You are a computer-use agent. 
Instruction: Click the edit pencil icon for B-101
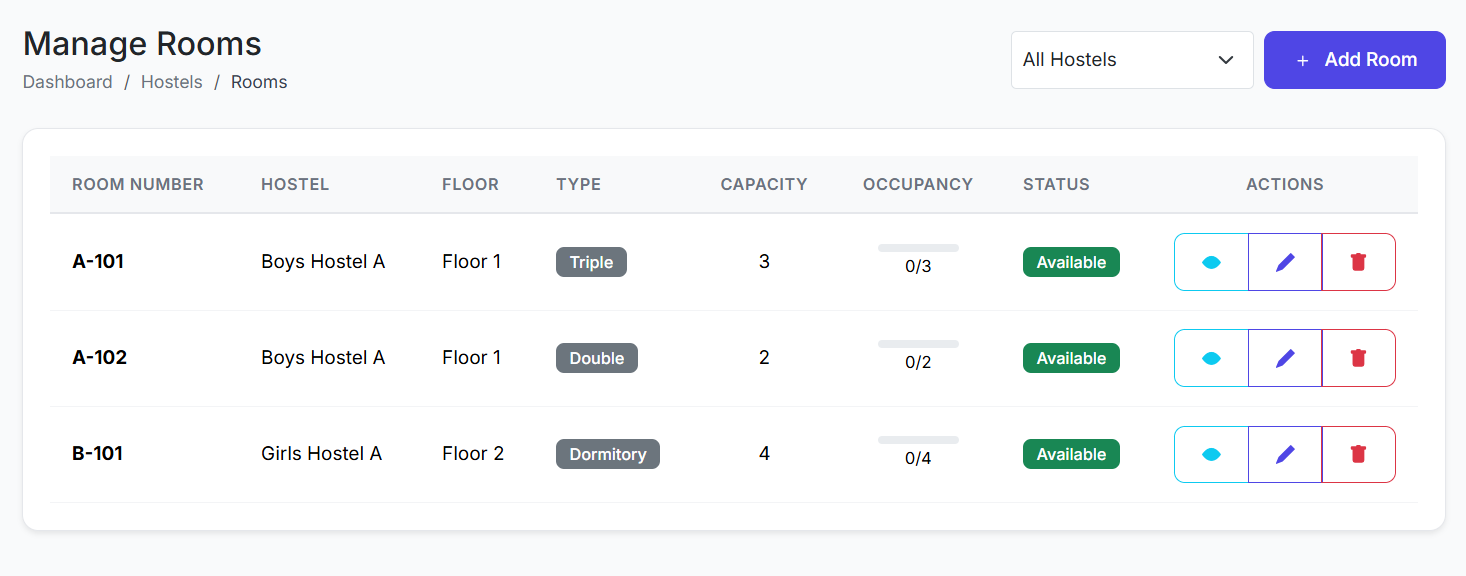1285,453
